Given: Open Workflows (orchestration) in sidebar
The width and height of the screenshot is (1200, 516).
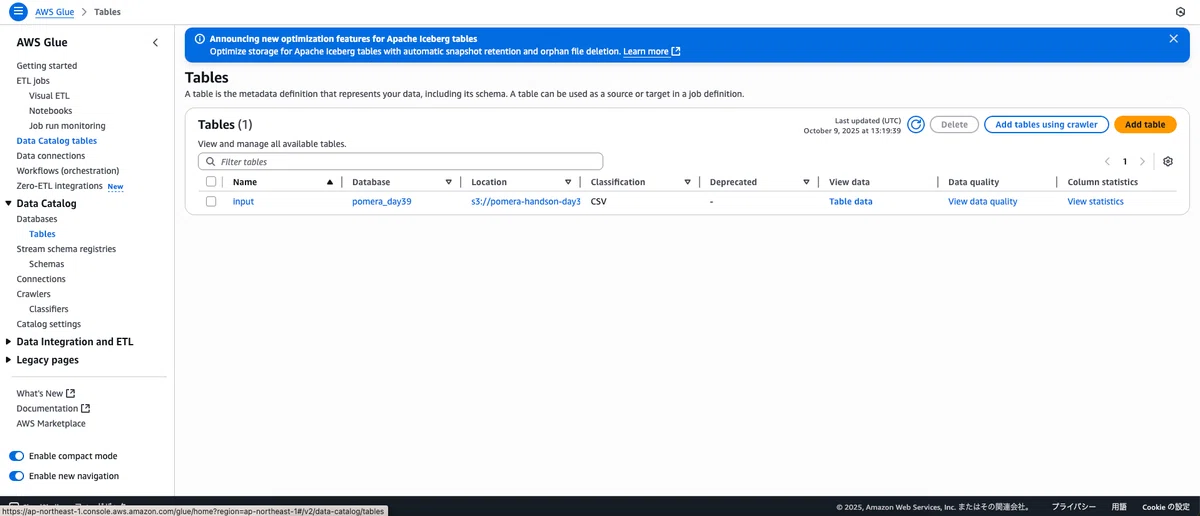Looking at the screenshot, I should point(68,171).
